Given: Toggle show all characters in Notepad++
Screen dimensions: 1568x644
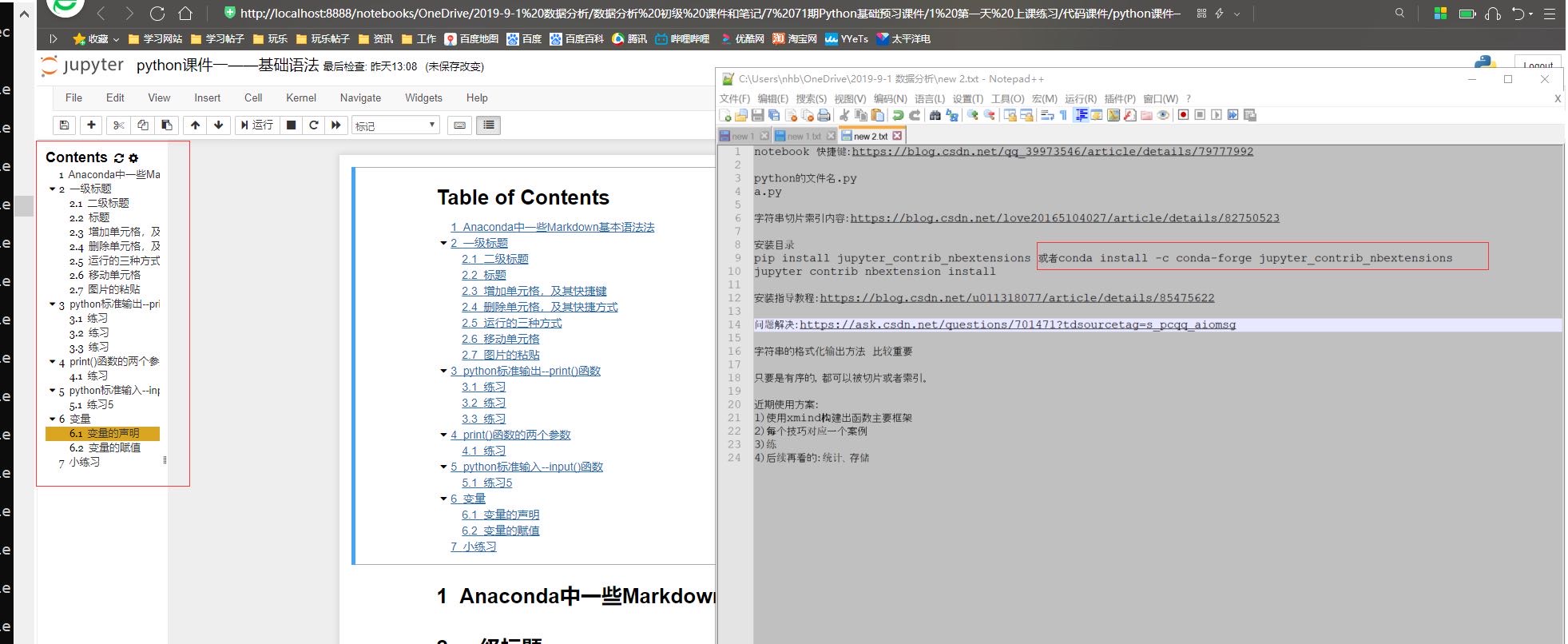Looking at the screenshot, I should 1063,116.
